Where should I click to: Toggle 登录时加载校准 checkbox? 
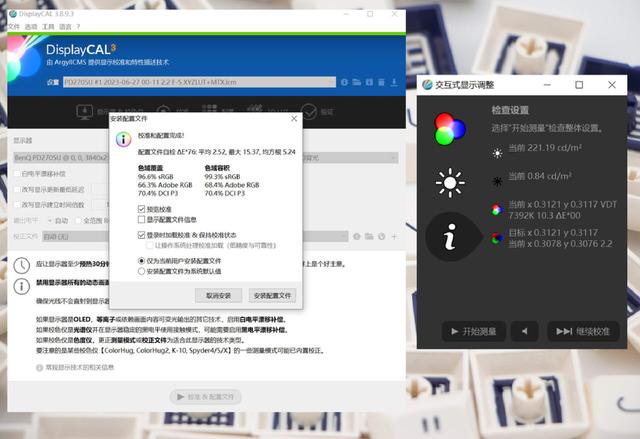[x=142, y=235]
